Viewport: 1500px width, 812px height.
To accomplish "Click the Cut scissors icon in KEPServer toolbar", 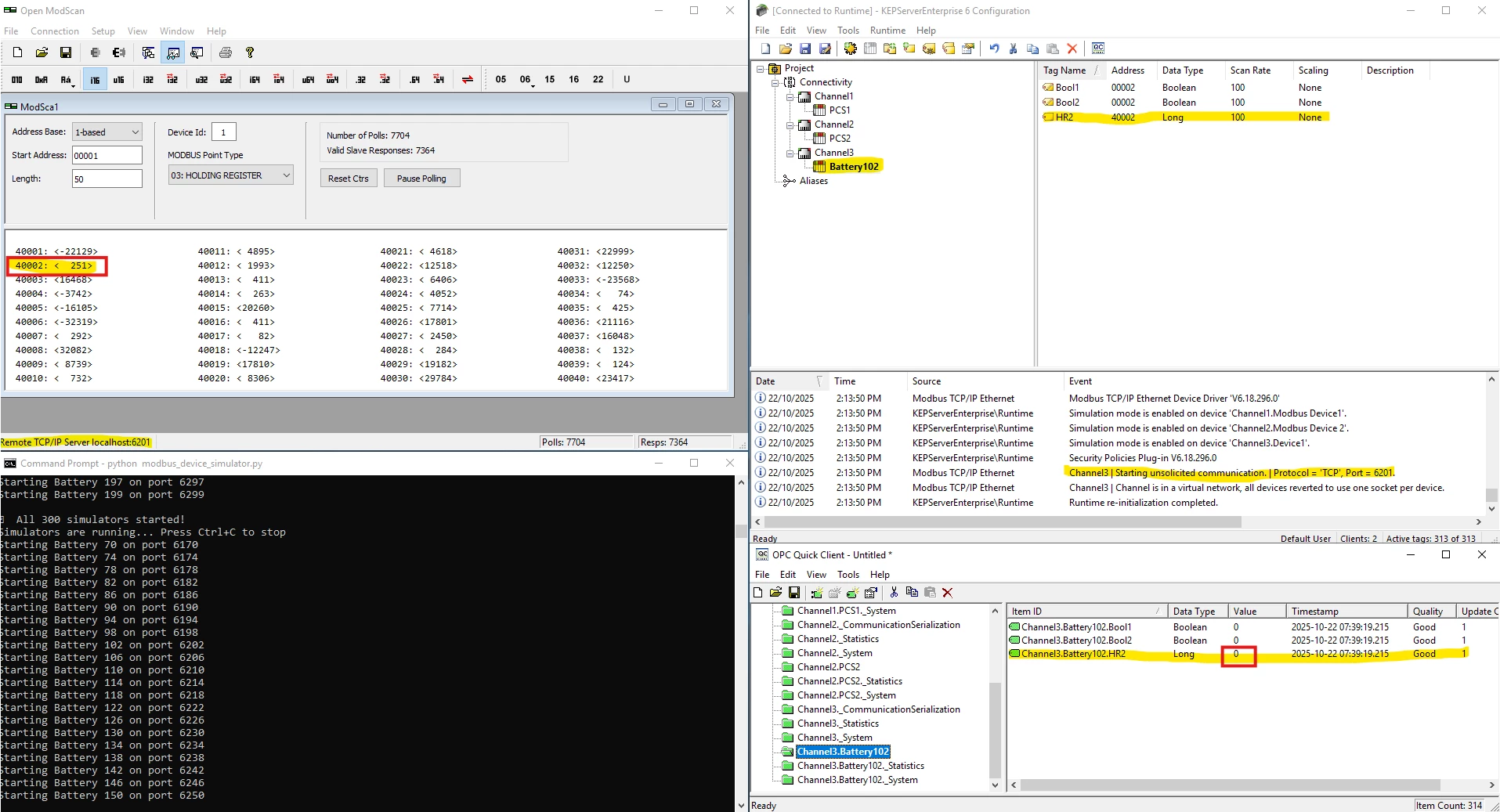I will tap(1014, 49).
